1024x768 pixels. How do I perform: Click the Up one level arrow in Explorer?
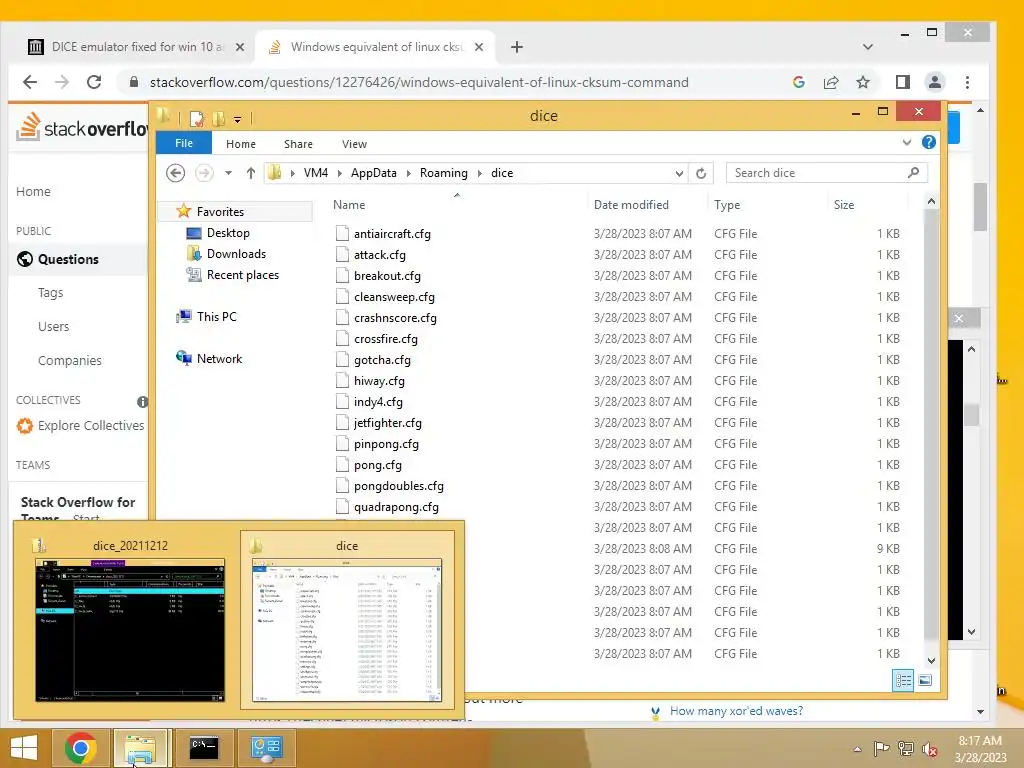251,173
